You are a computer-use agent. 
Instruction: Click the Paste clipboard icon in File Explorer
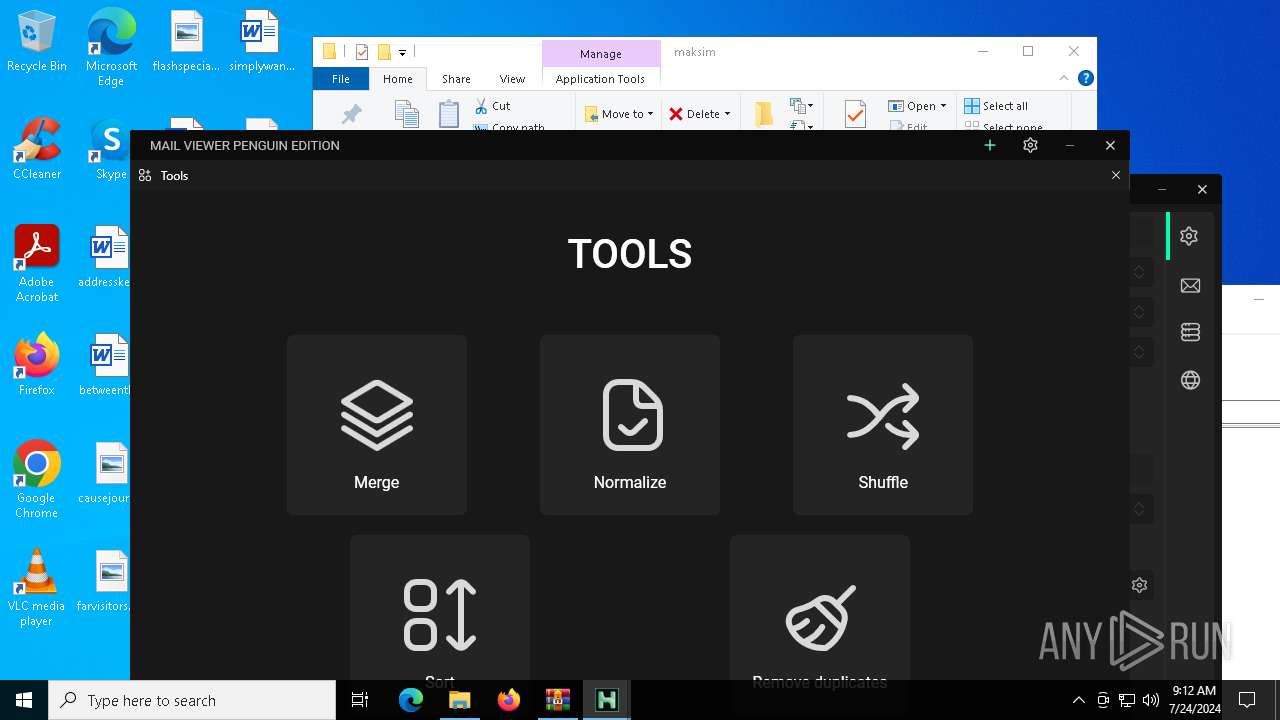[449, 114]
